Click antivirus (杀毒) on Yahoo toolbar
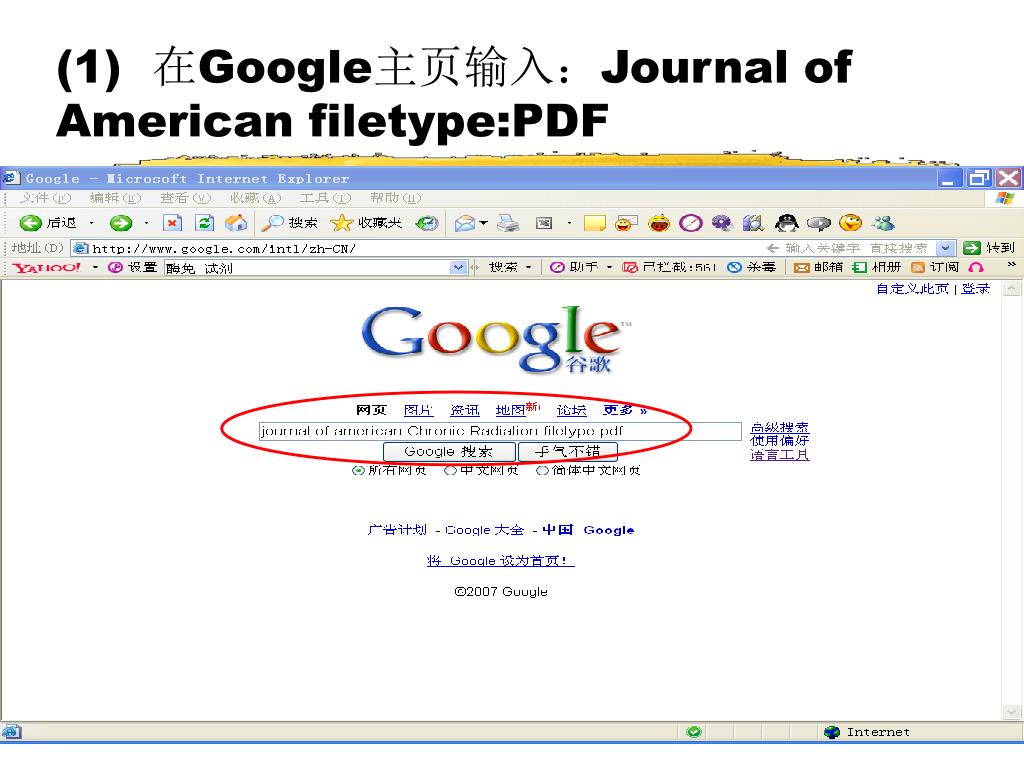Viewport: 1024px width, 768px height. coord(752,267)
